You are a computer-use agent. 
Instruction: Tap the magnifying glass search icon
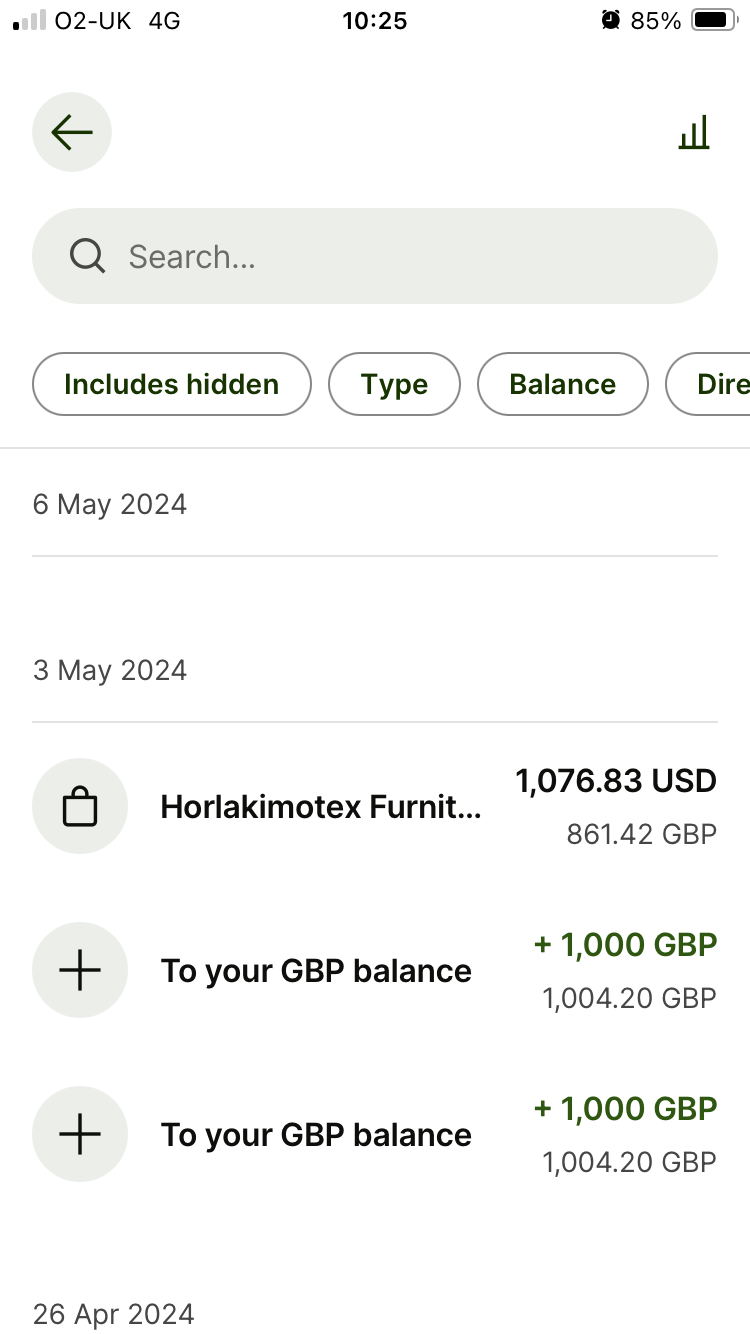(x=88, y=257)
